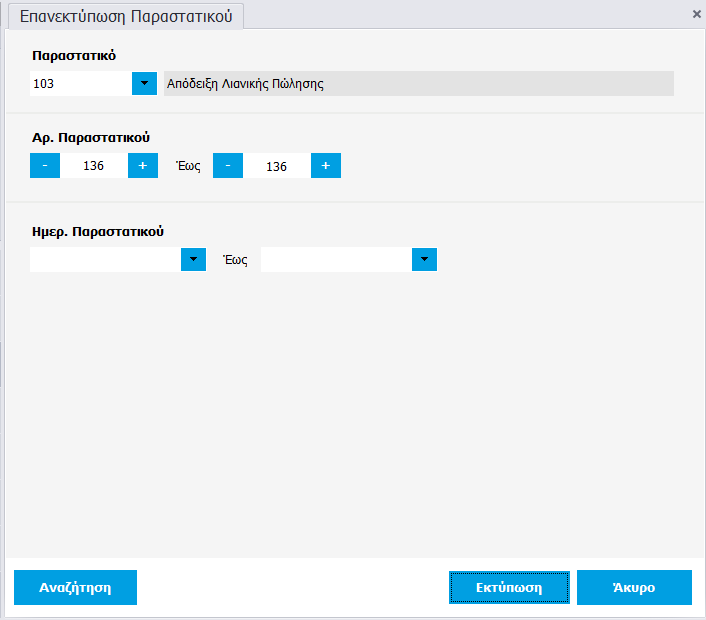Decrease the ending document number after Έως
706x620 pixels.
click(228, 166)
